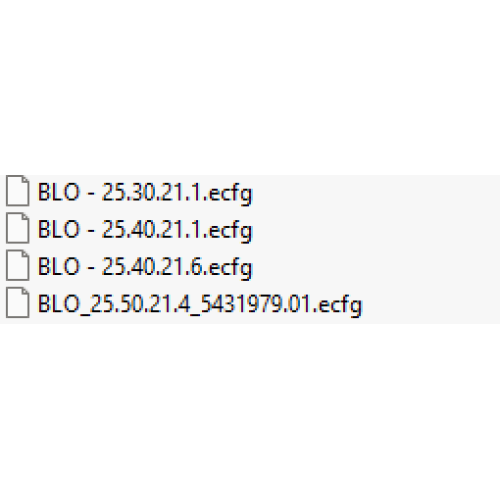
Task: Select the file name BLO - 25.30.21.1.ecfg
Action: click(145, 193)
